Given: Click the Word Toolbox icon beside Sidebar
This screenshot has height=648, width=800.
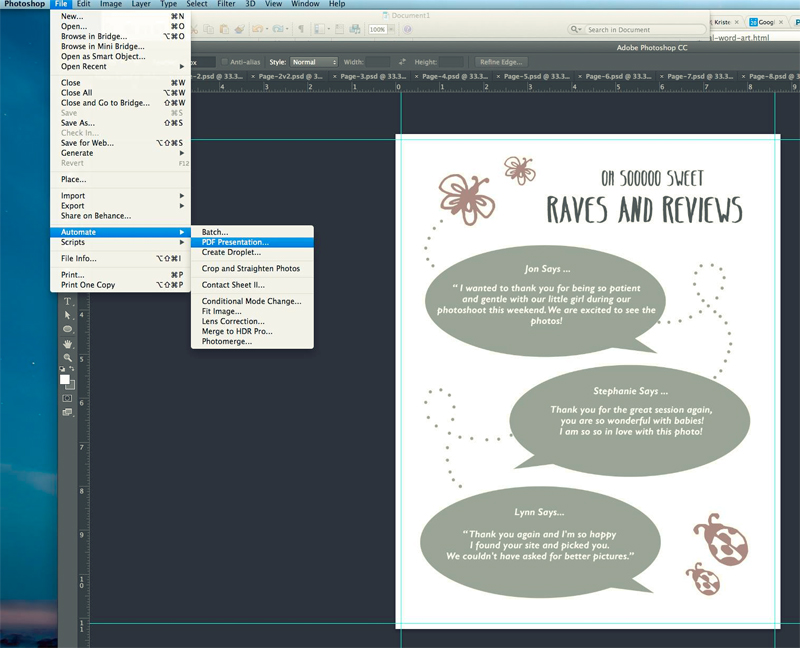Looking at the screenshot, I should tap(339, 29).
